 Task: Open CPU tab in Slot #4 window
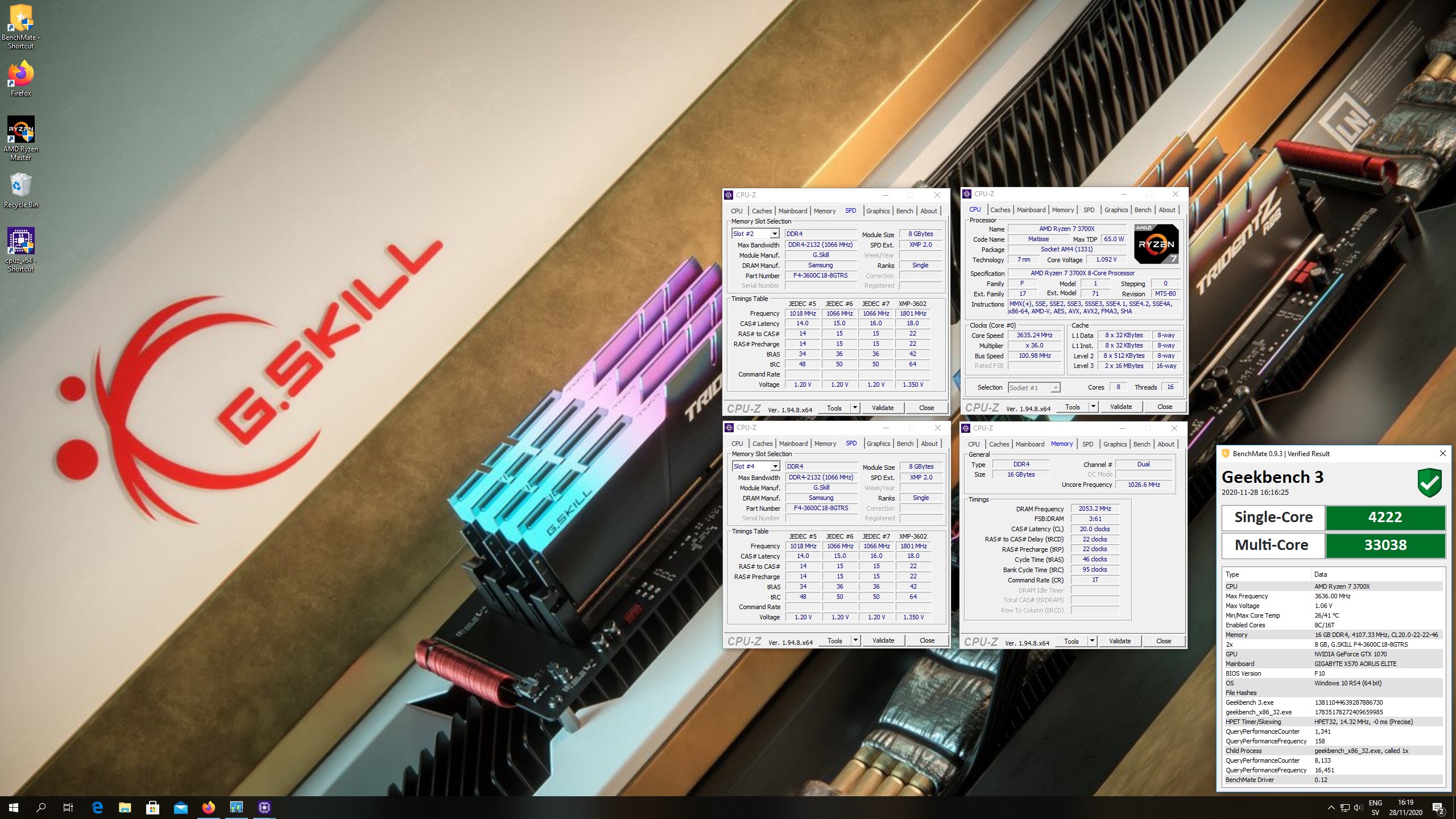[737, 444]
